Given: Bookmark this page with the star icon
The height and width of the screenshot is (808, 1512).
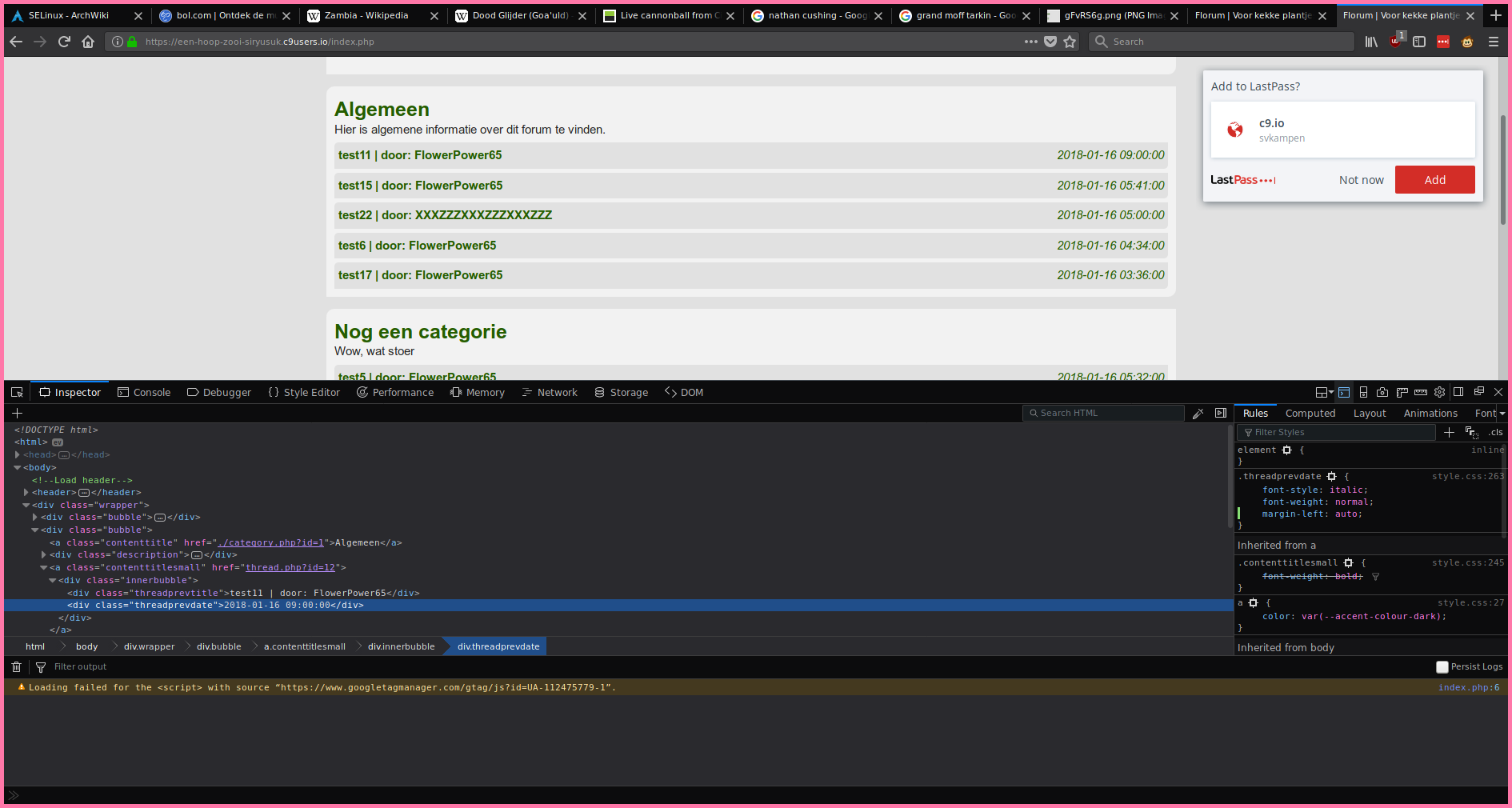Looking at the screenshot, I should click(1070, 42).
